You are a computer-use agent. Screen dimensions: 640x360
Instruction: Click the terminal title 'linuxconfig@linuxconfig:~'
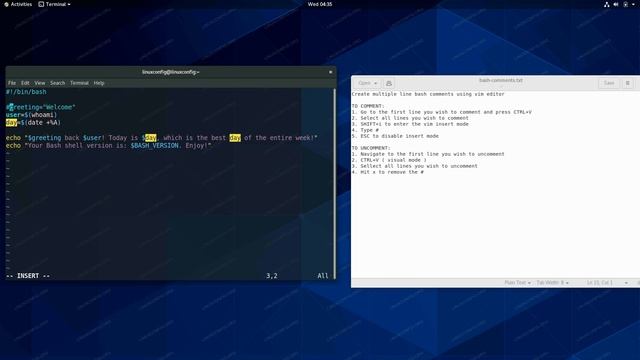[x=171, y=72]
